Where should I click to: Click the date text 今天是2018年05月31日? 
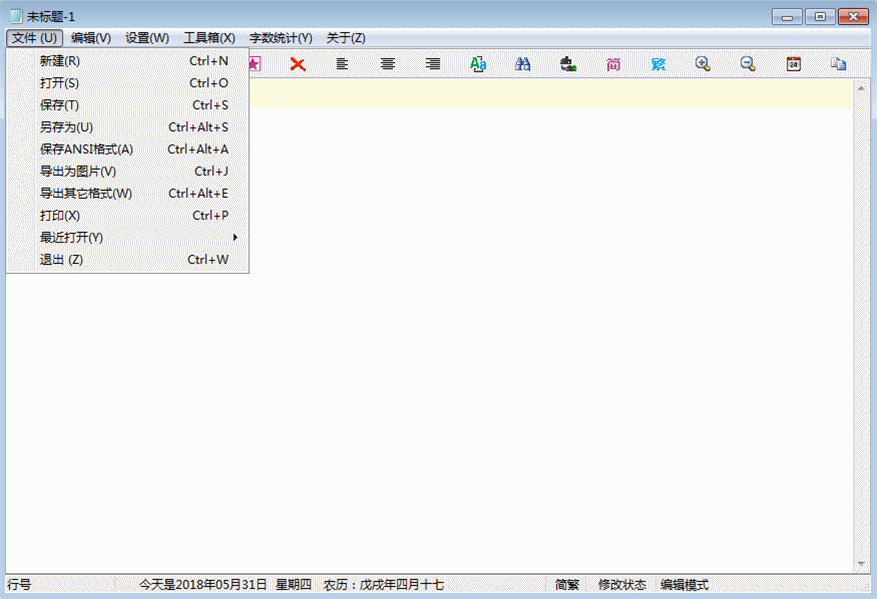click(203, 584)
